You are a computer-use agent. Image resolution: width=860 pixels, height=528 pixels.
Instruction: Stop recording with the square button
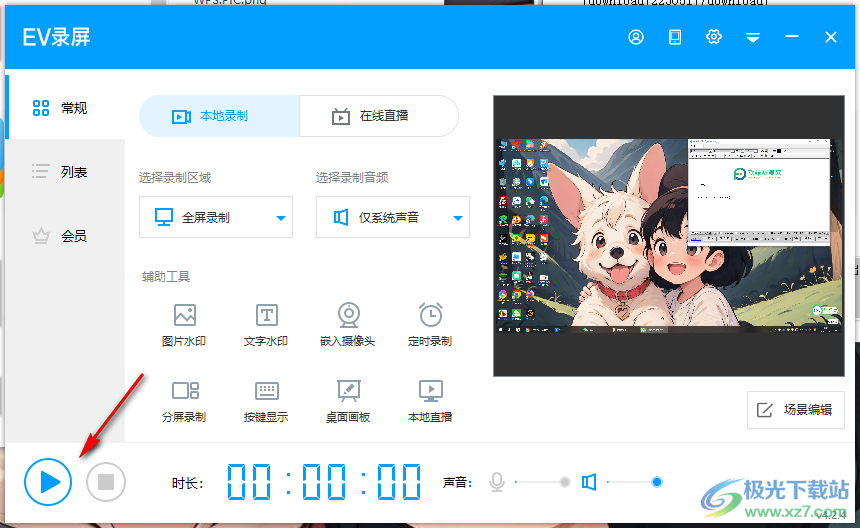click(106, 482)
